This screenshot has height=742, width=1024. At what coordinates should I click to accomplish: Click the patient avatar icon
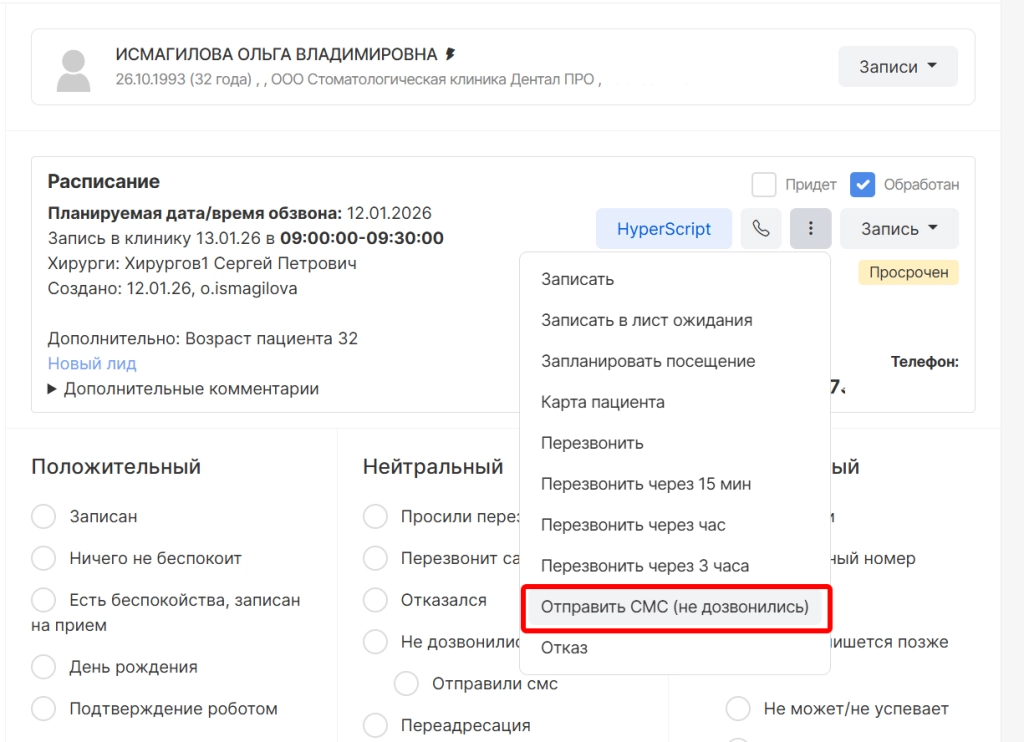73,68
